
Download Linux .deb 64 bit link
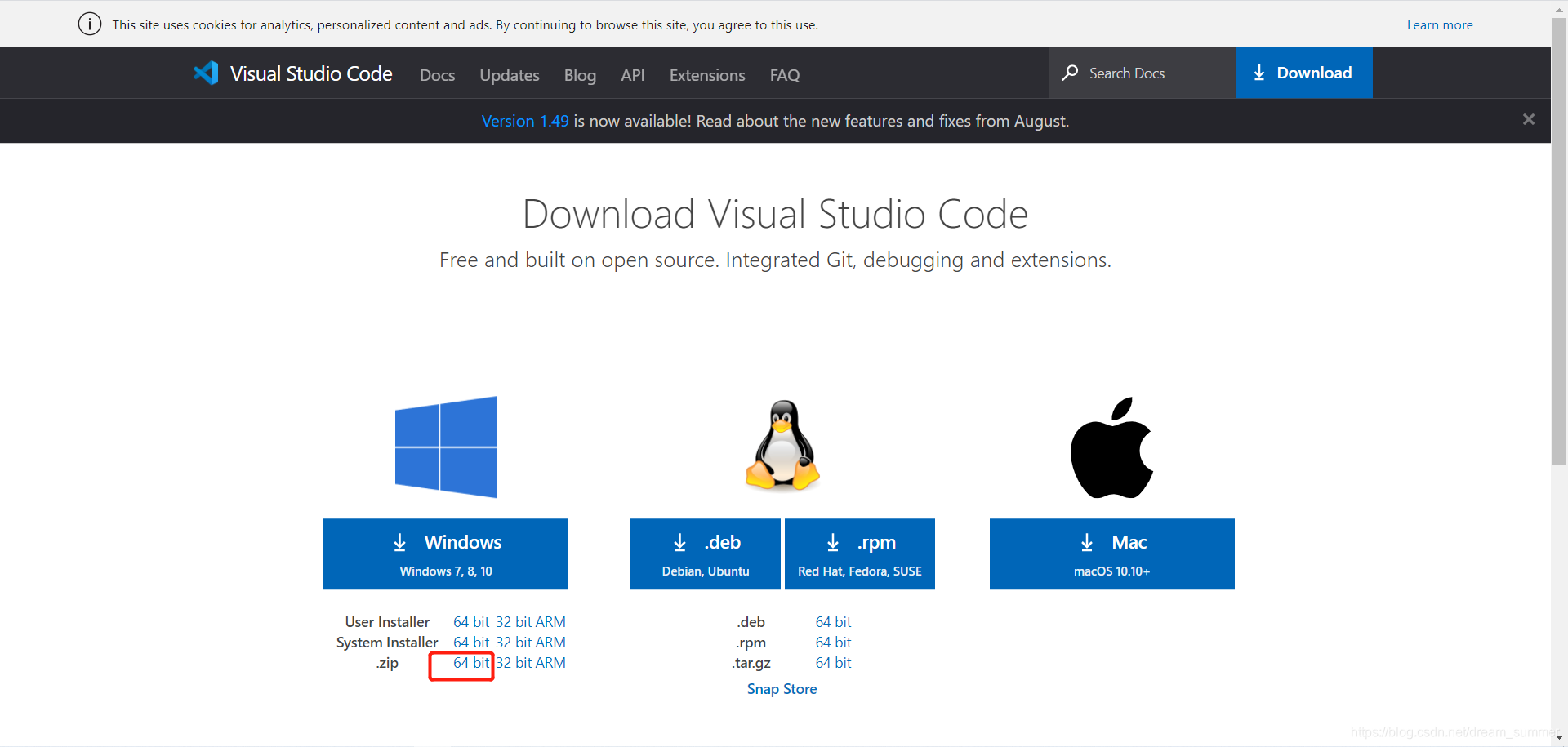[833, 622]
